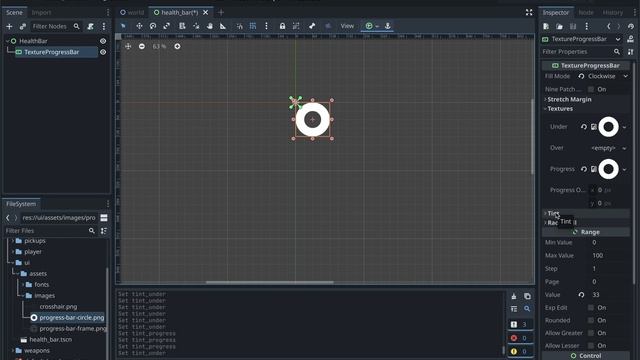This screenshot has width=640, height=360.
Task: Open the viewport View menu
Action: coord(347,26)
